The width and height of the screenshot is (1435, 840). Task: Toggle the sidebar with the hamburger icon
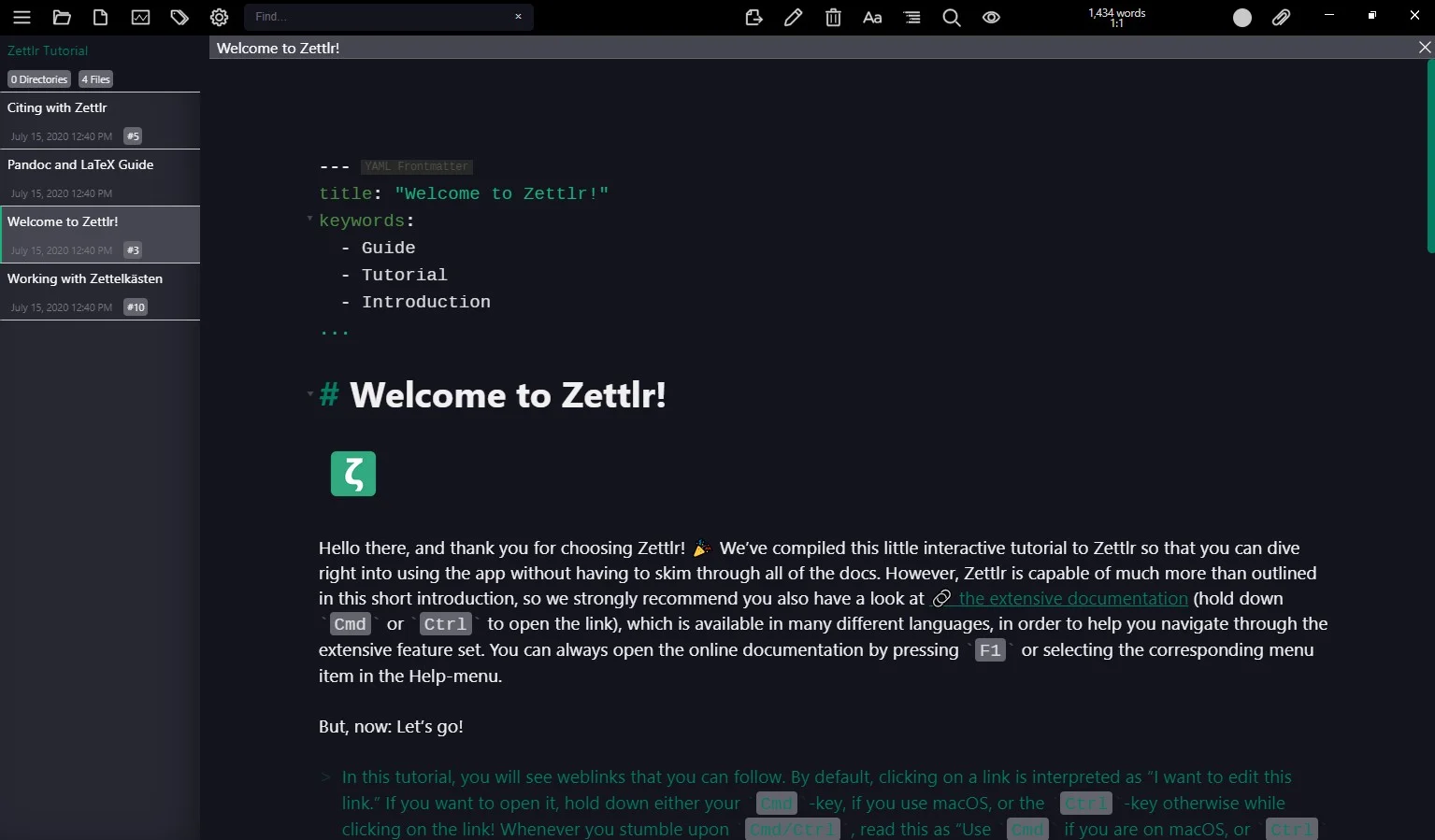(22, 17)
